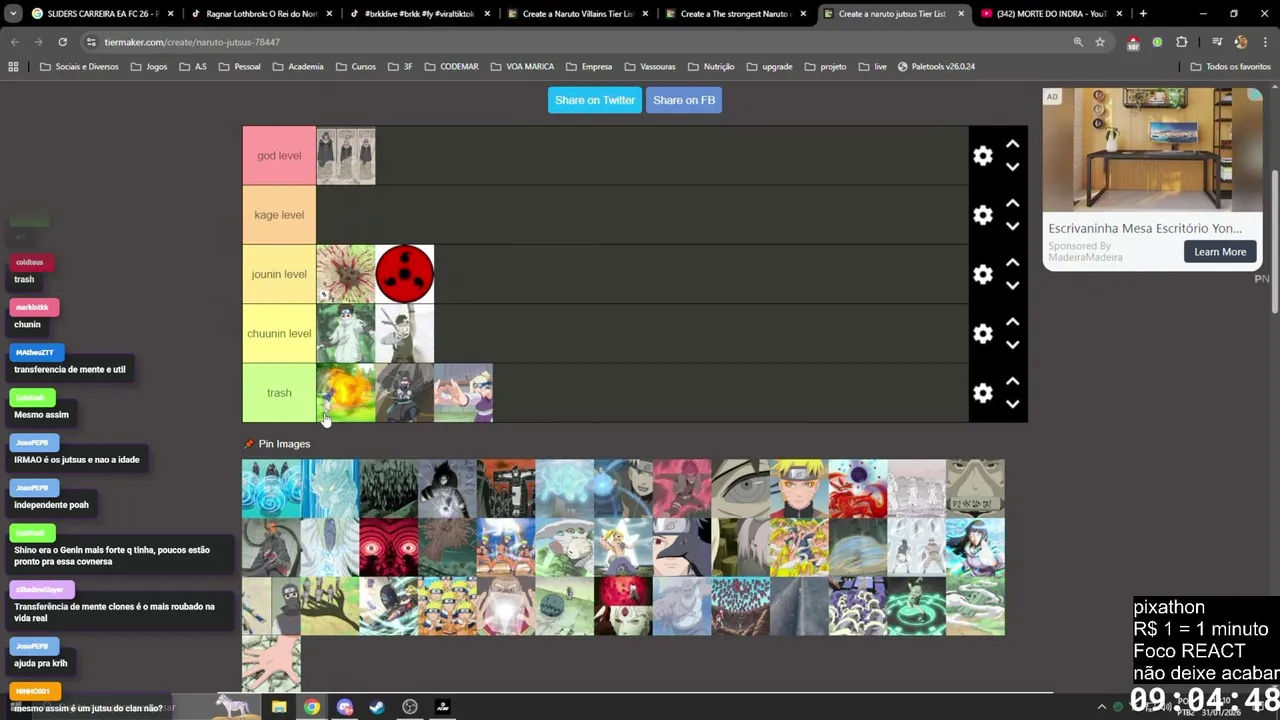
Task: Open Nutrição bookmark folder
Action: [711, 67]
